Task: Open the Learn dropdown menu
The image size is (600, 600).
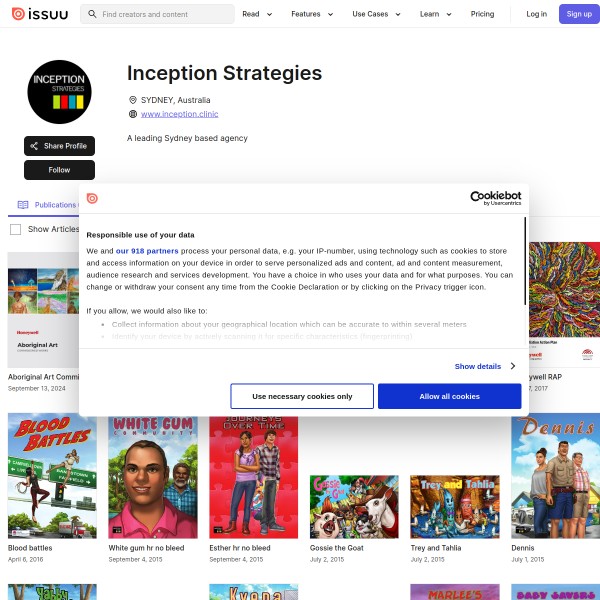Action: (436, 14)
